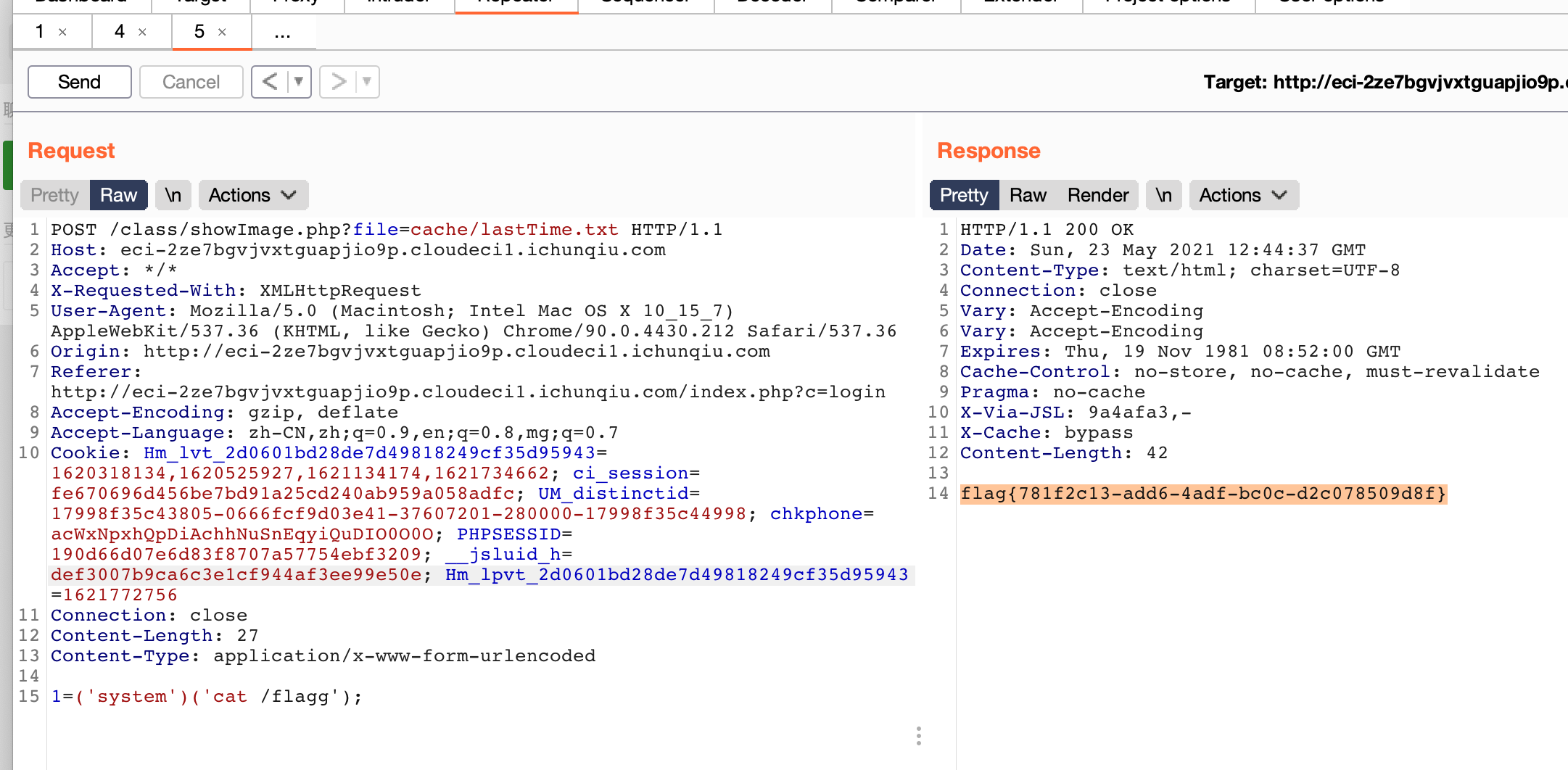Viewport: 1568px width, 770px height.
Task: Click the response Content-Type header
Action: pyautogui.click(x=1180, y=270)
